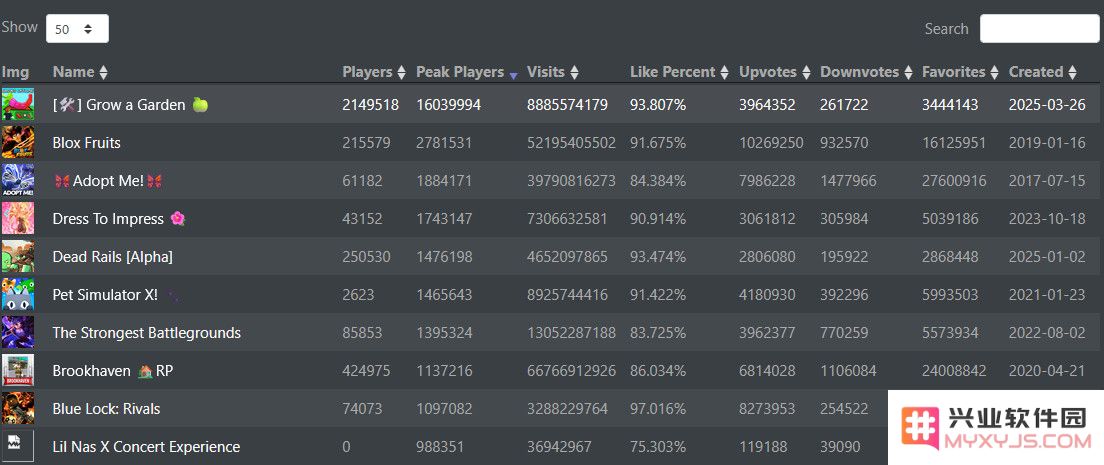The height and width of the screenshot is (465, 1104).
Task: Select Pet Simulator X! players value 2623
Action: pos(358,295)
